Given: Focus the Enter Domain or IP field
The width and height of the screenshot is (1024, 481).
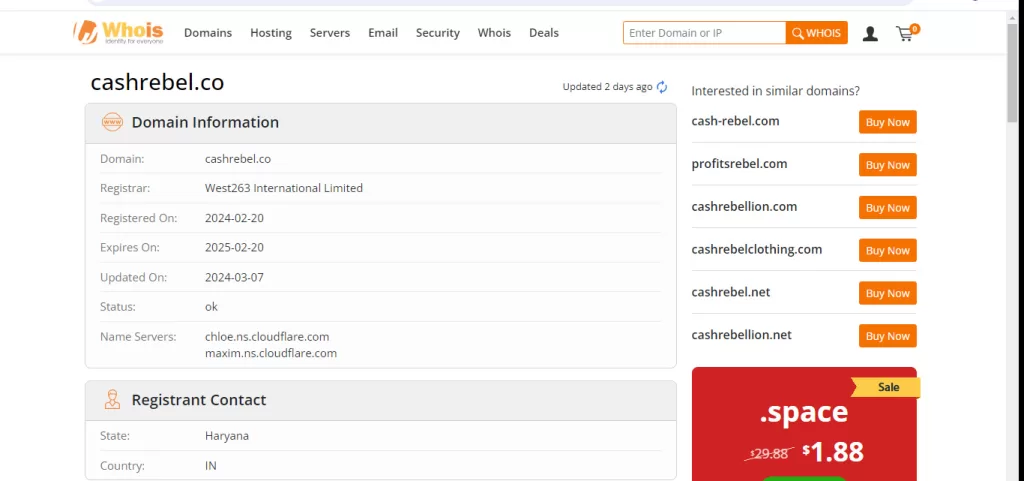Looking at the screenshot, I should pyautogui.click(x=704, y=33).
